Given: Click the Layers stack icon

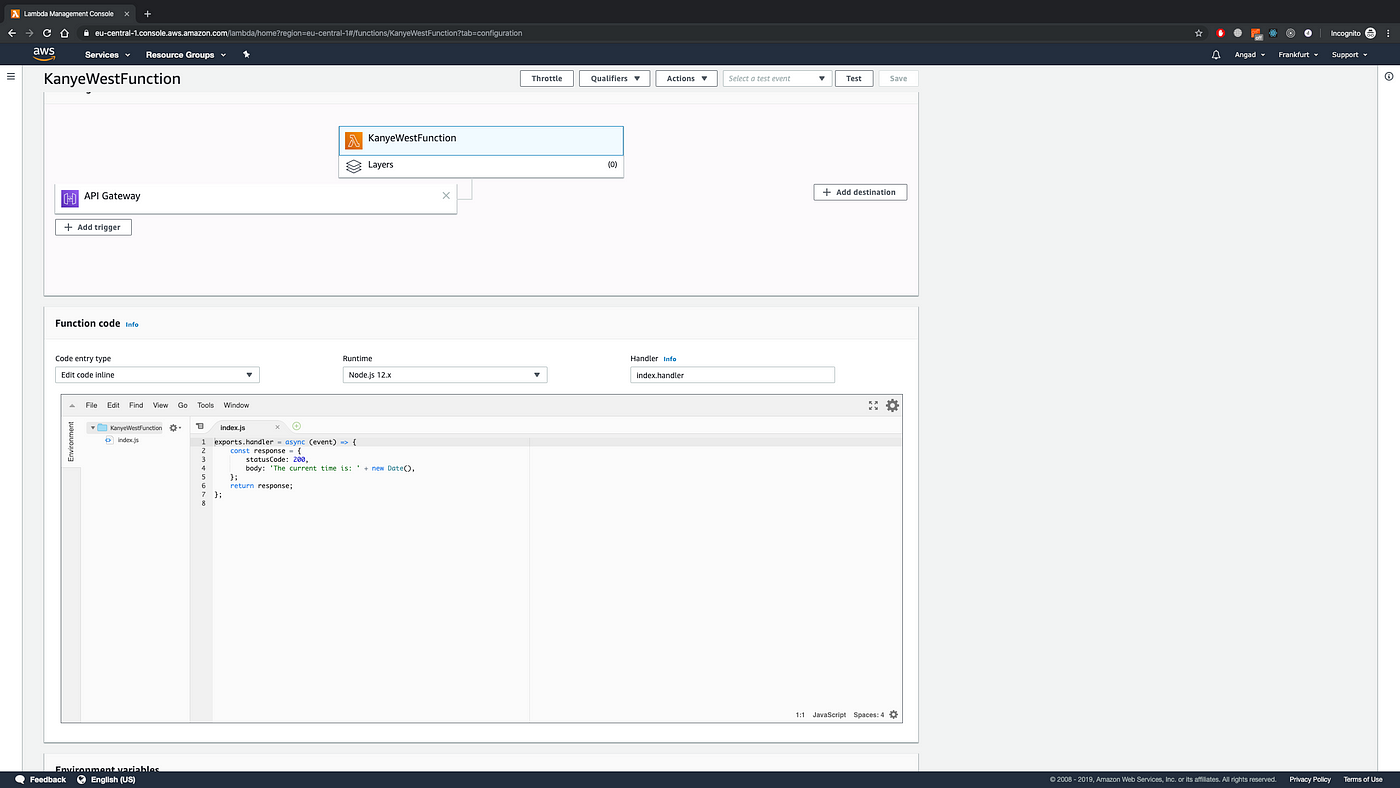Looking at the screenshot, I should click(x=354, y=166).
